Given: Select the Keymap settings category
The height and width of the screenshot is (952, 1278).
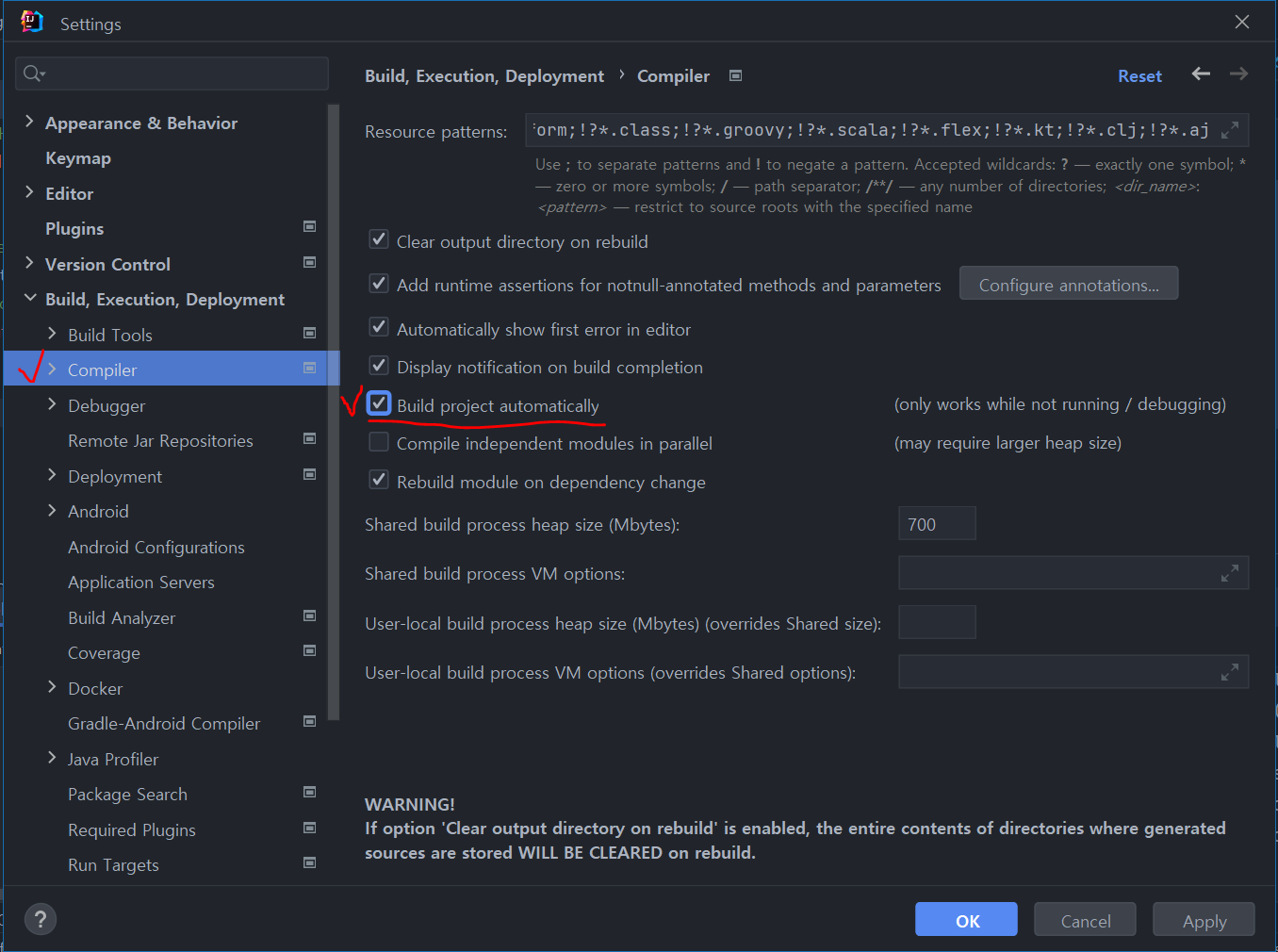Looking at the screenshot, I should pos(78,157).
